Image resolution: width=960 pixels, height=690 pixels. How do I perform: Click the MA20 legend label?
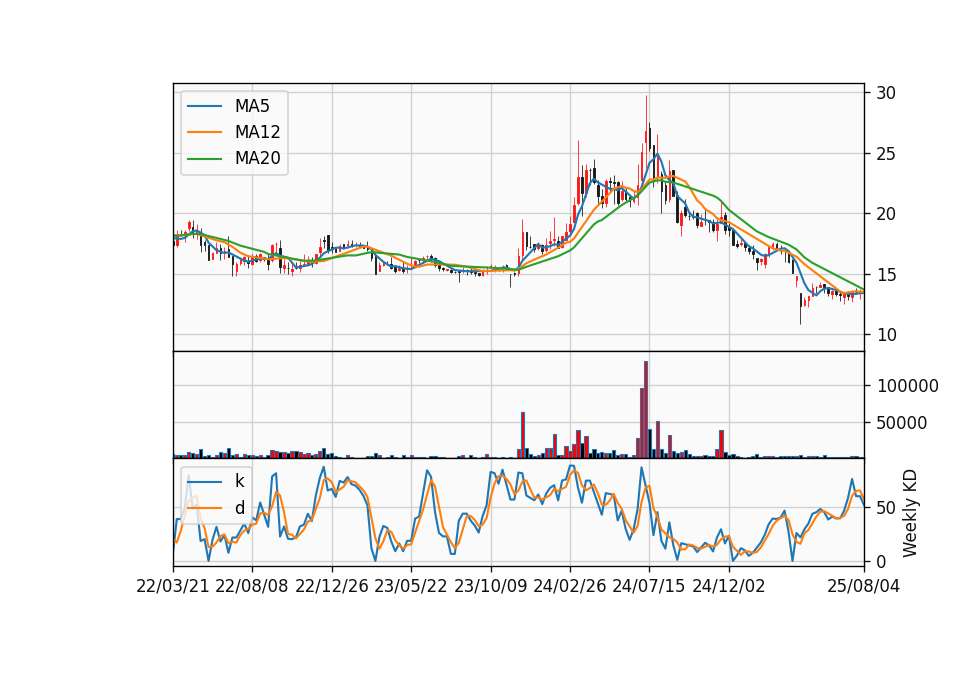[257, 158]
